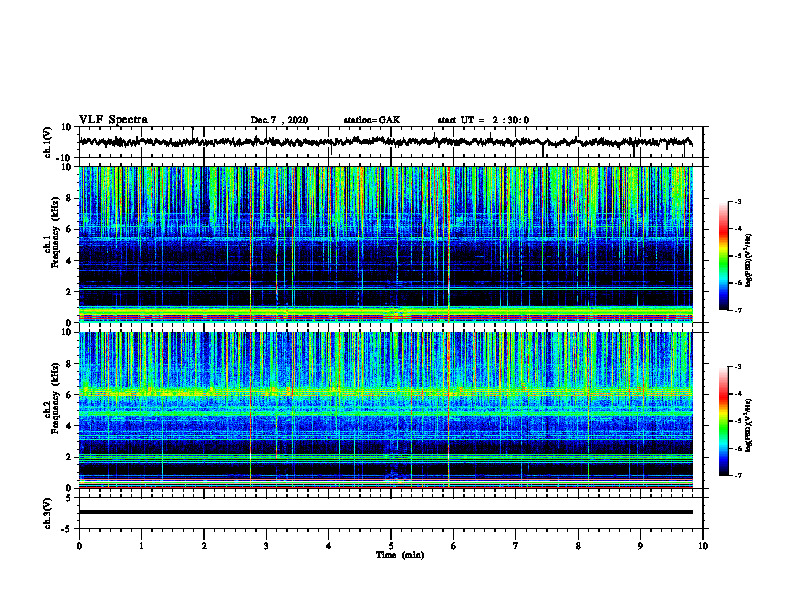Select the 9 minute tick on time axis

640,546
